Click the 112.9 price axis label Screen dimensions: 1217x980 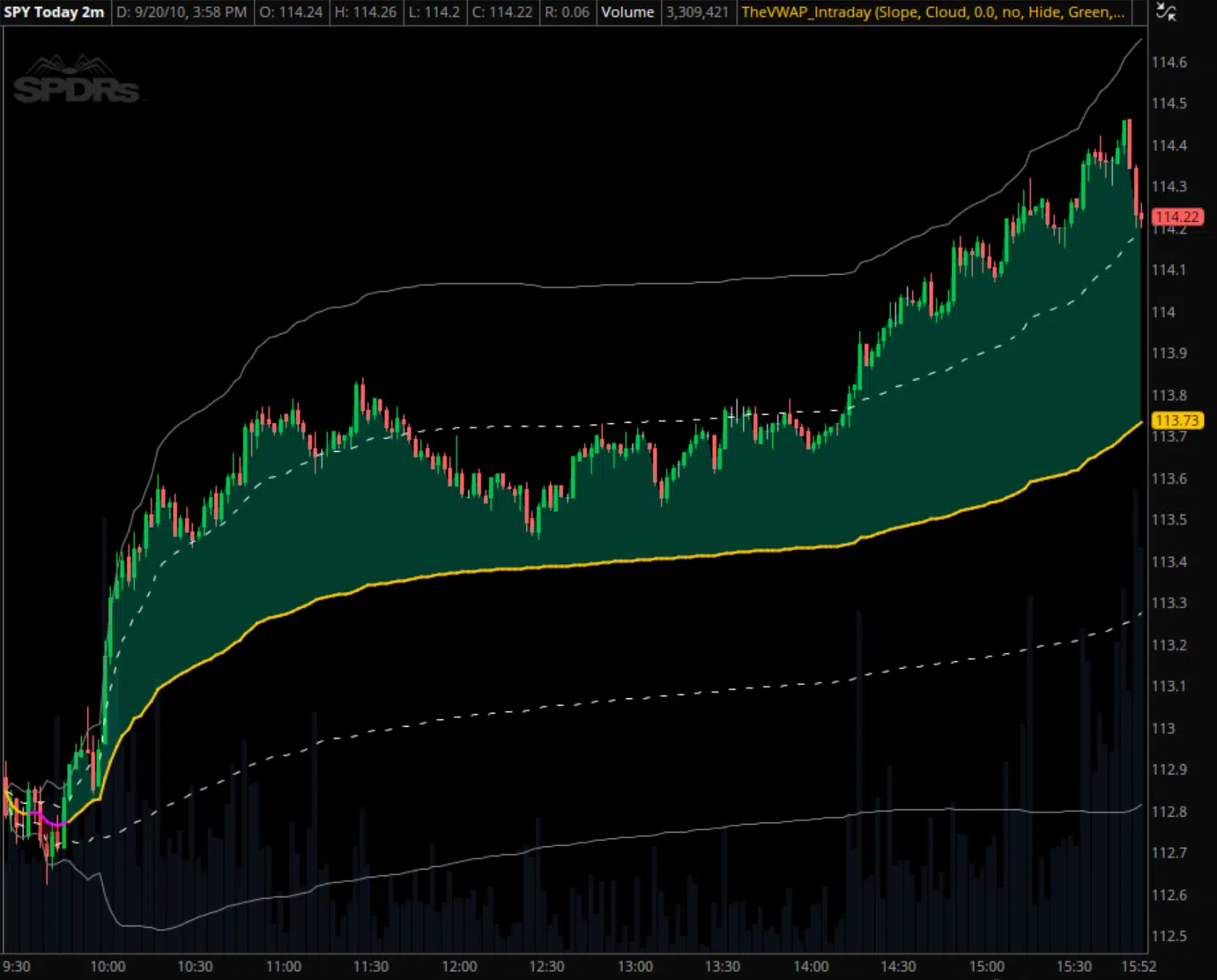[1169, 770]
